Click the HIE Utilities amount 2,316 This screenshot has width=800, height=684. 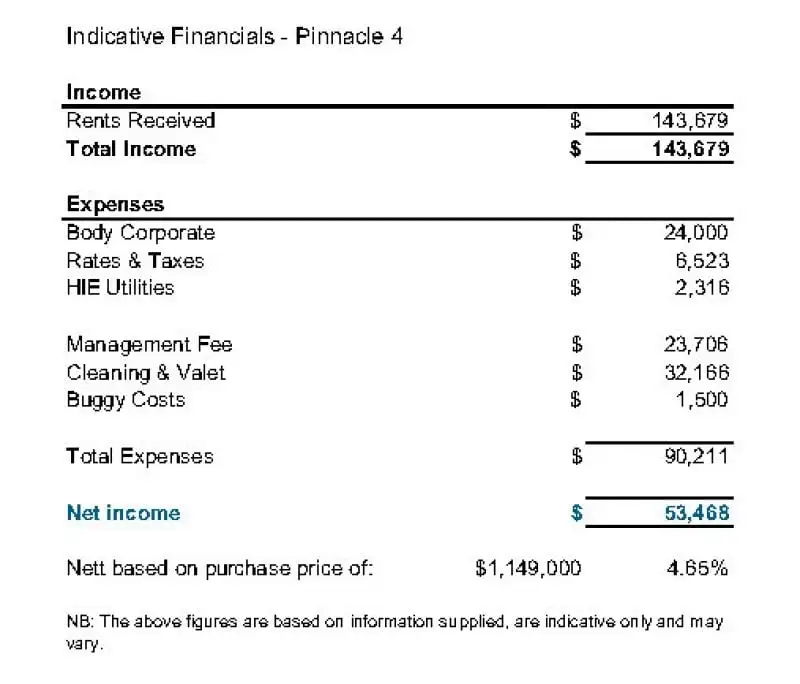702,288
